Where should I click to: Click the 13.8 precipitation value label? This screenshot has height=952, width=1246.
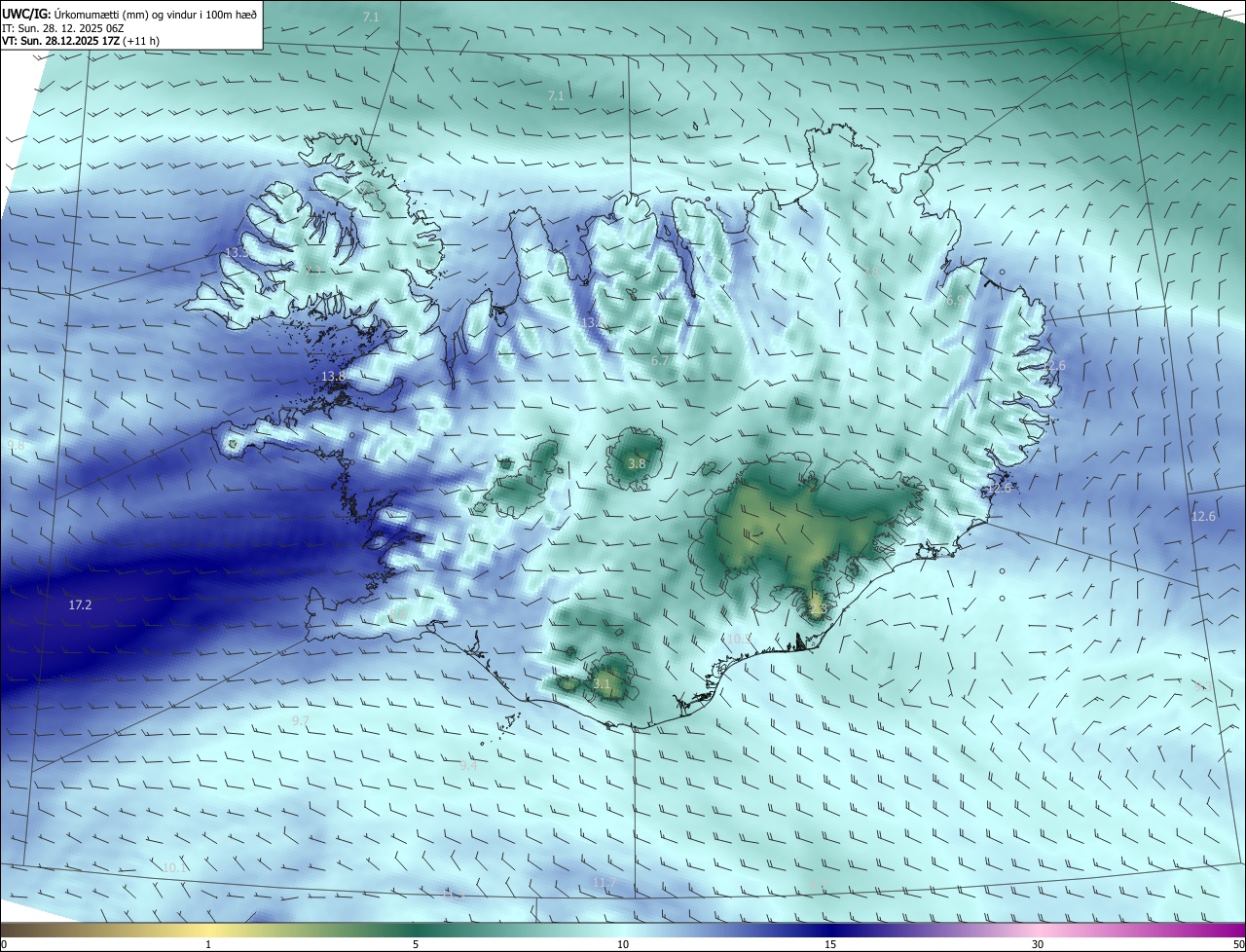333,376
